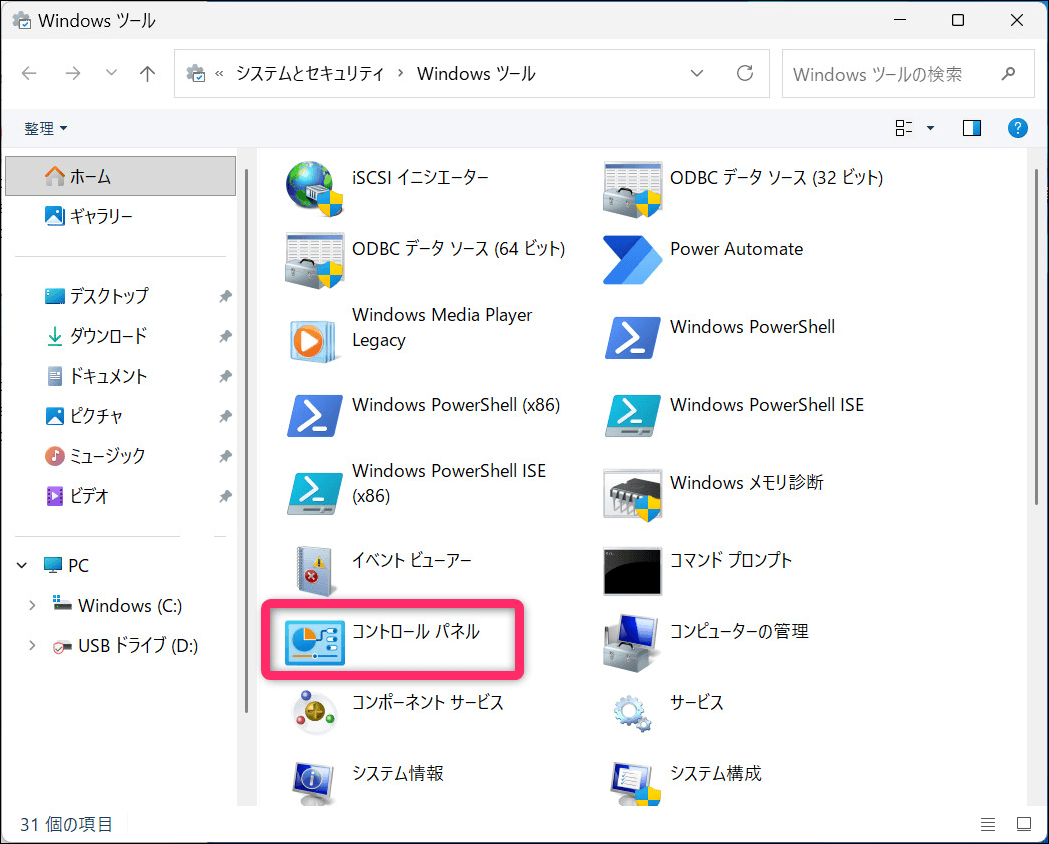Collapse the PC tree node
Viewport: 1049px width, 844px height.
(23, 565)
